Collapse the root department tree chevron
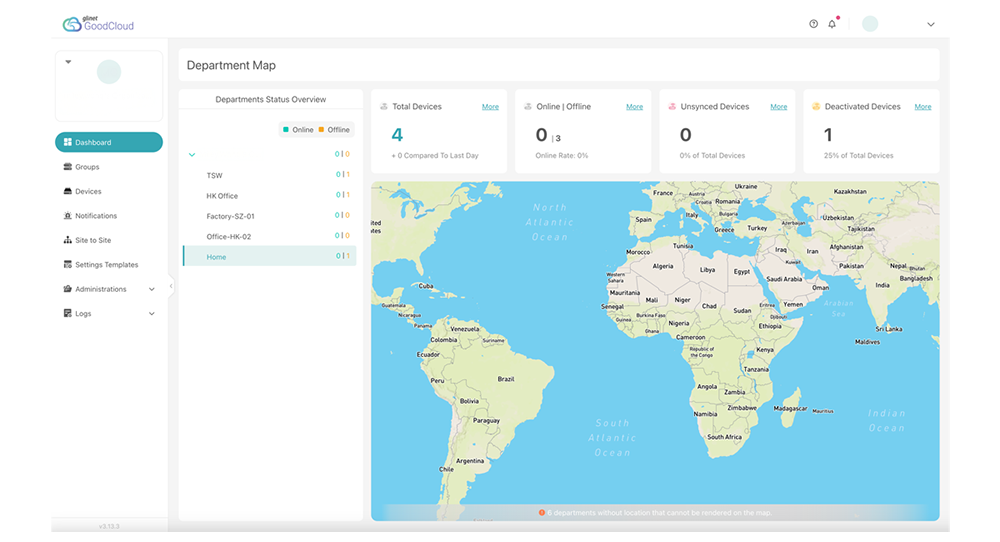This screenshot has height=542, width=1000. [192, 154]
